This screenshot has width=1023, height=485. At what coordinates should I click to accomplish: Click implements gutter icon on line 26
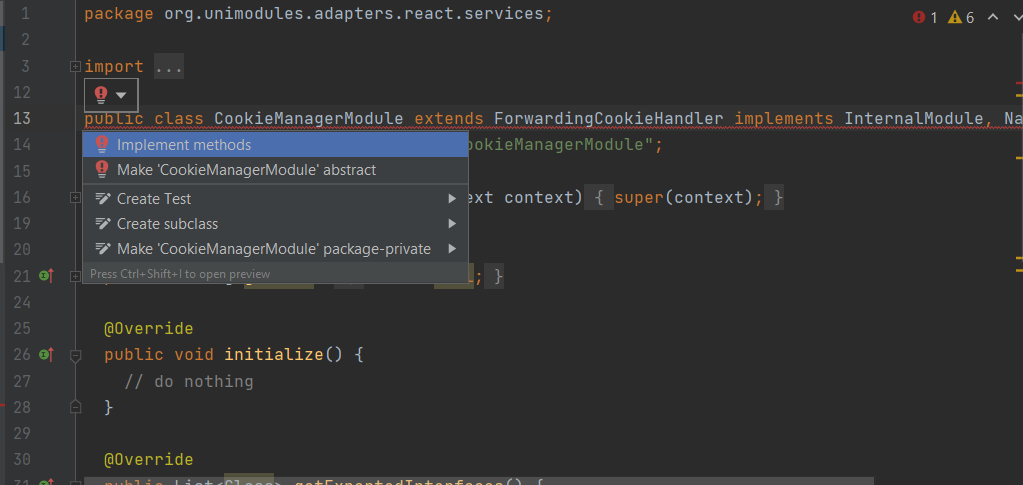(x=46, y=354)
